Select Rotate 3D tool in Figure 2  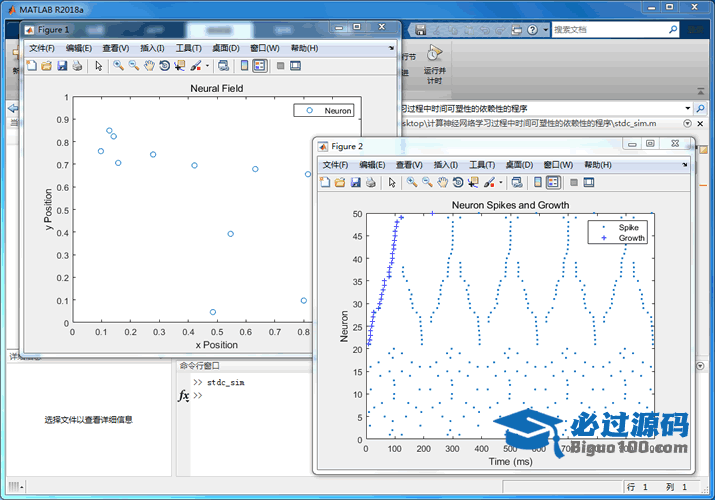(458, 182)
